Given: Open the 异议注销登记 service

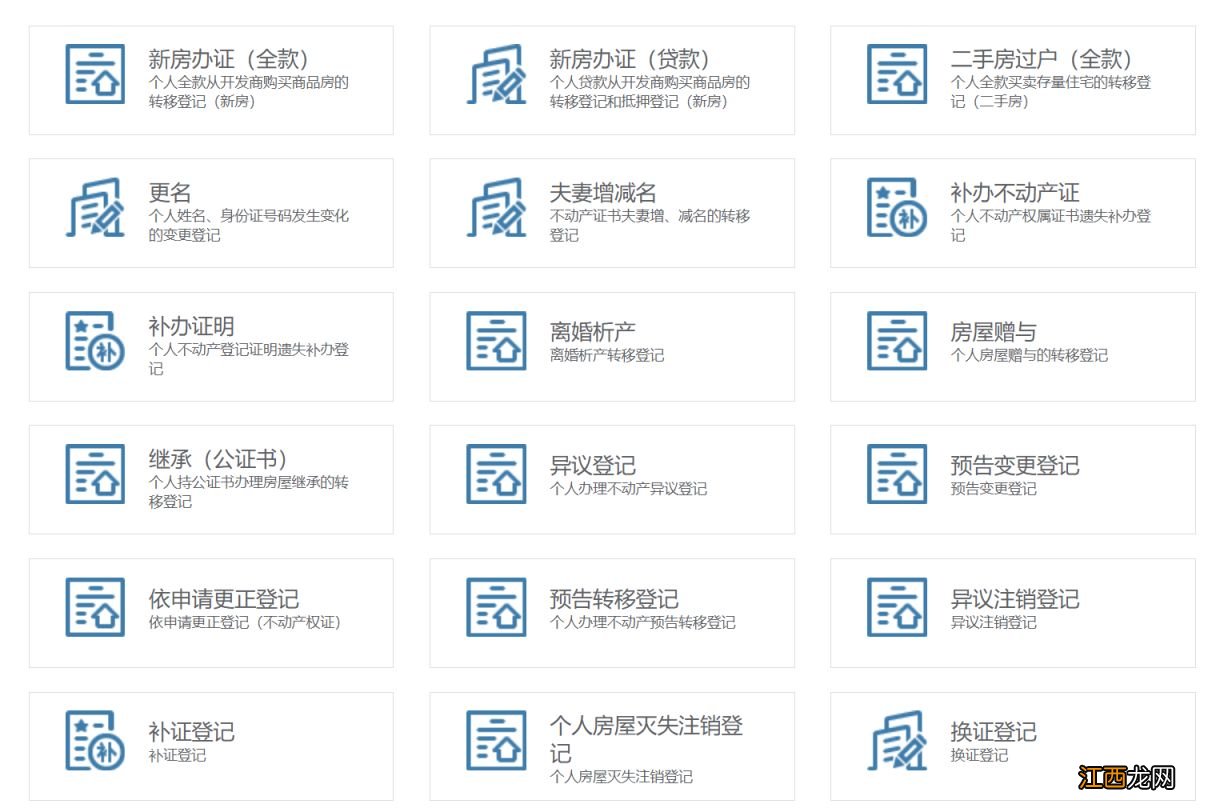Looking at the screenshot, I should pyautogui.click(x=1013, y=611).
